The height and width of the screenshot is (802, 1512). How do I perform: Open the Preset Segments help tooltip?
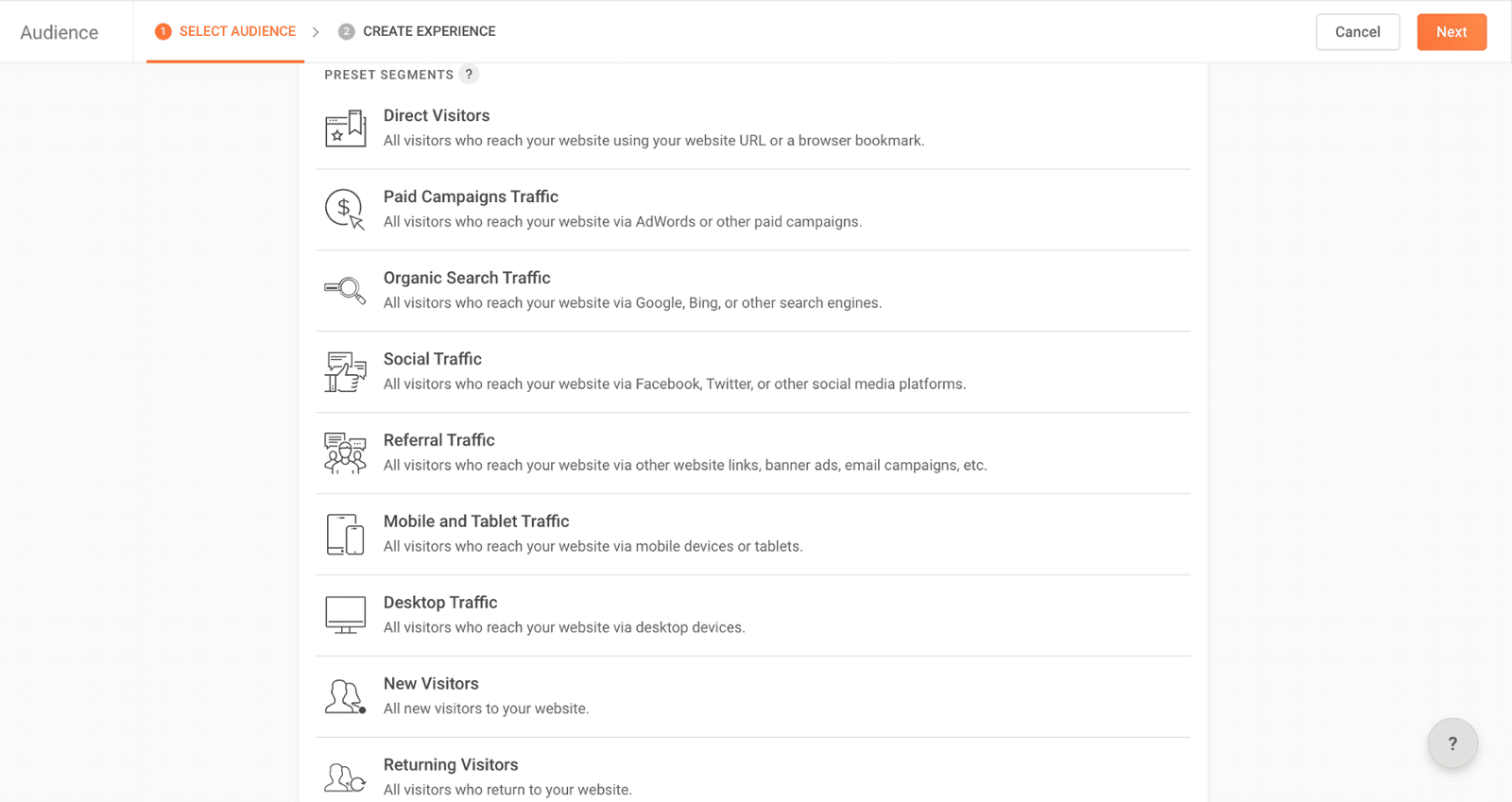[469, 75]
